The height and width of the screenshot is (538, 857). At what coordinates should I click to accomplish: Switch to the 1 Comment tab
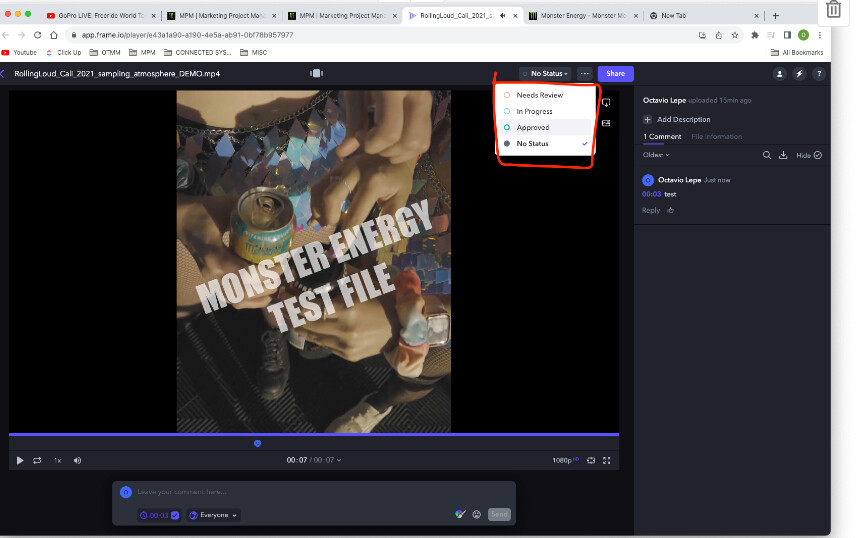click(662, 137)
